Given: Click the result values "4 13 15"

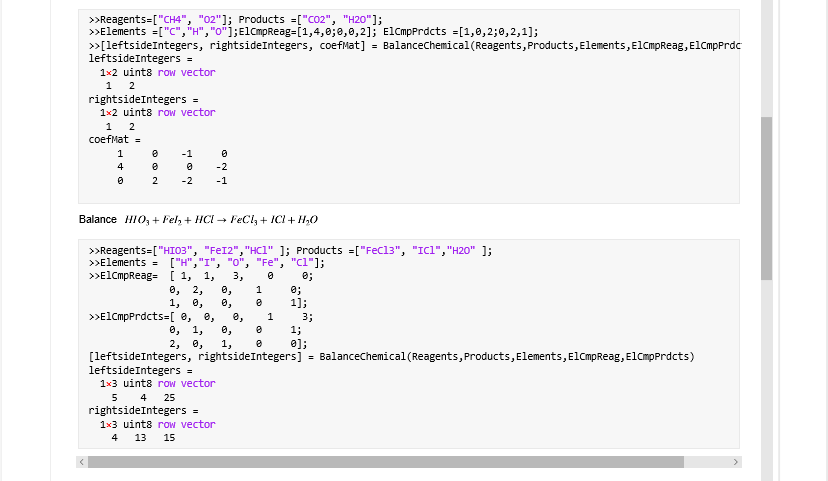Looking at the screenshot, I should (x=143, y=438).
